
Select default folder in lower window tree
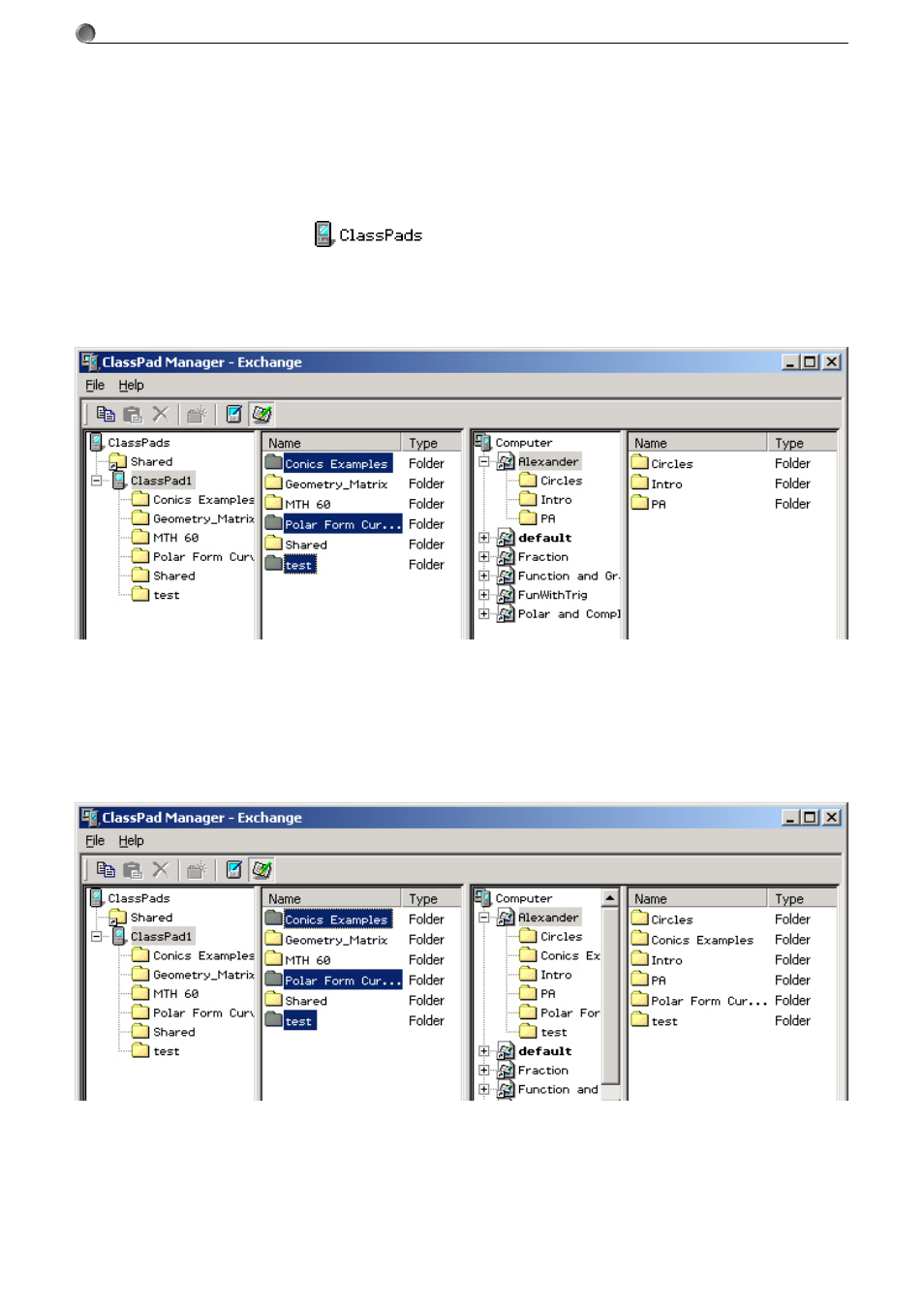[x=544, y=1051]
